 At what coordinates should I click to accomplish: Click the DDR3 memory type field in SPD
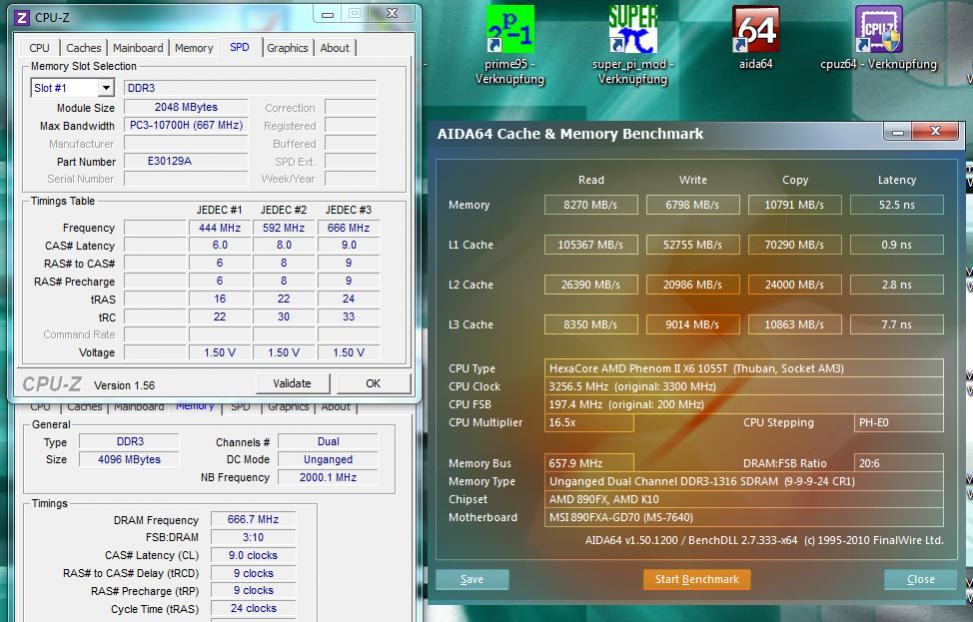[x=250, y=88]
